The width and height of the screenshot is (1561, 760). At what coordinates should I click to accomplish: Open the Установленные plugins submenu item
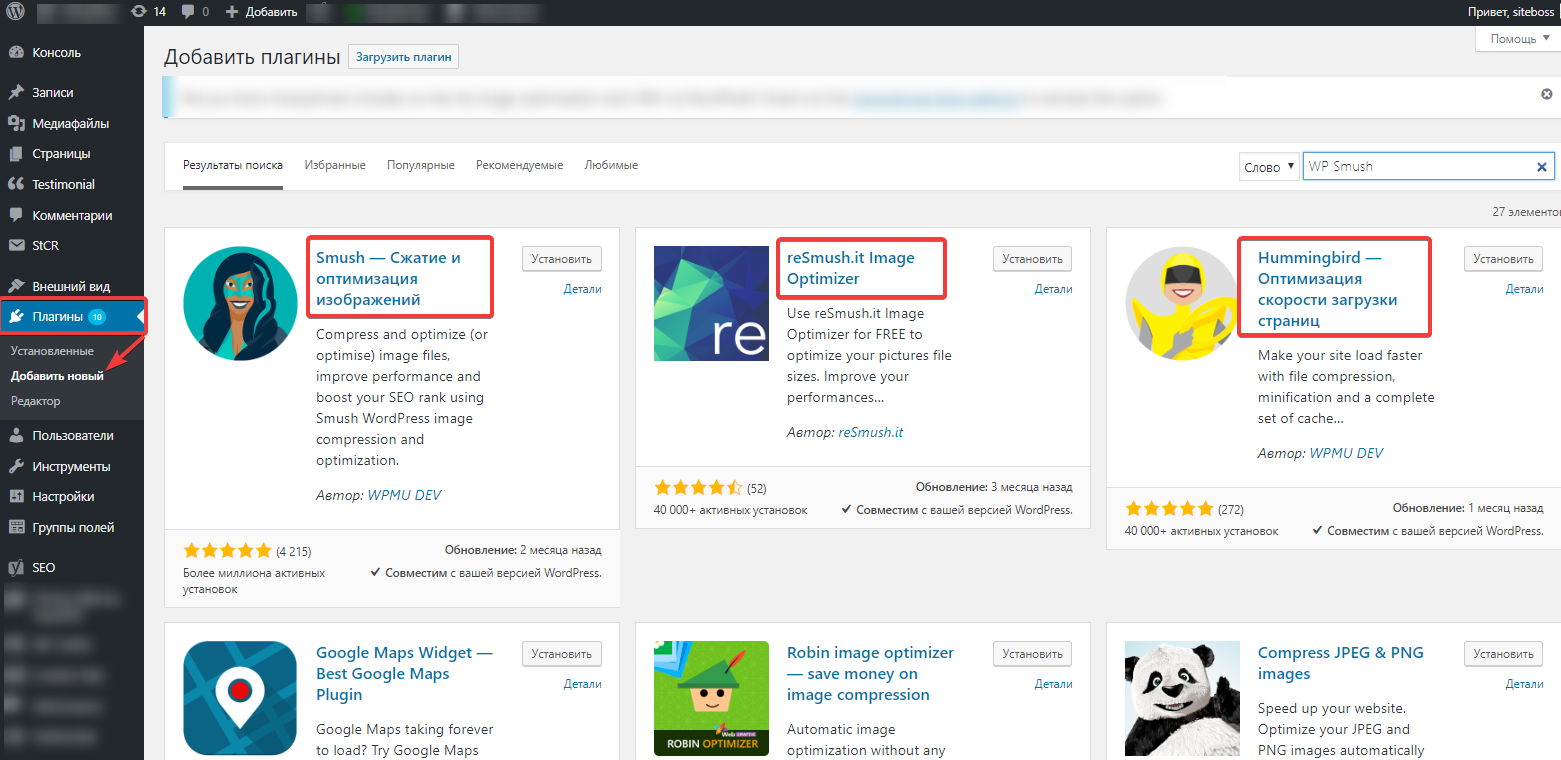(x=52, y=351)
